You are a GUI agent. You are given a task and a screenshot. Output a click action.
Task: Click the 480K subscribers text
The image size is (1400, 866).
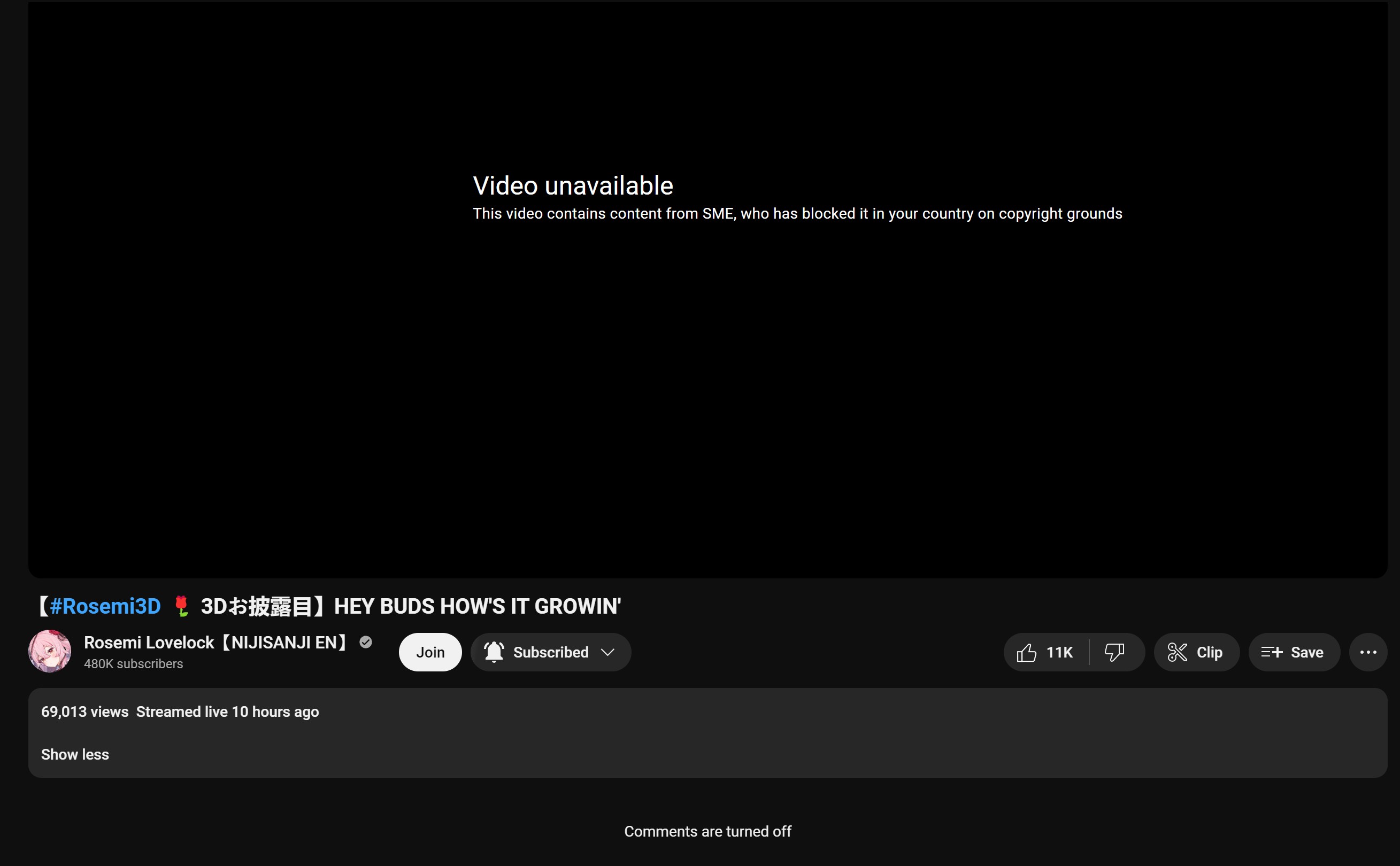tap(134, 664)
